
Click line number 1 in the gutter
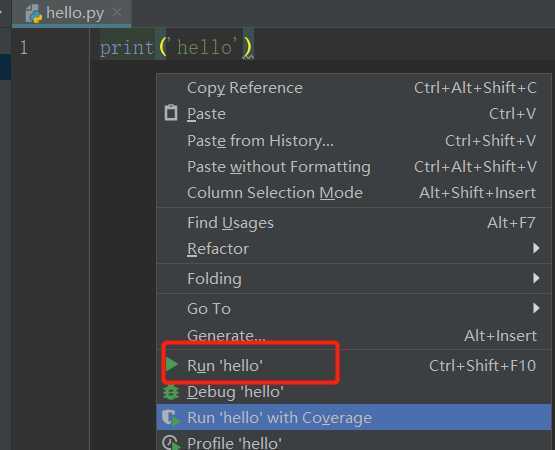[23, 47]
